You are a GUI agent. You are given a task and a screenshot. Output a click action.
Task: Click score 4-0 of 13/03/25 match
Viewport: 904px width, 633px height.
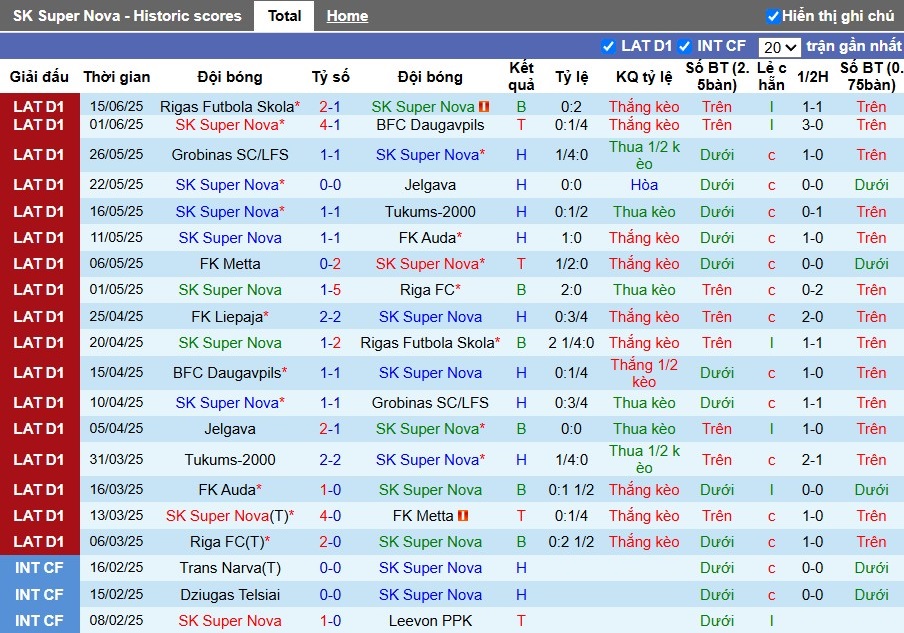tap(330, 515)
